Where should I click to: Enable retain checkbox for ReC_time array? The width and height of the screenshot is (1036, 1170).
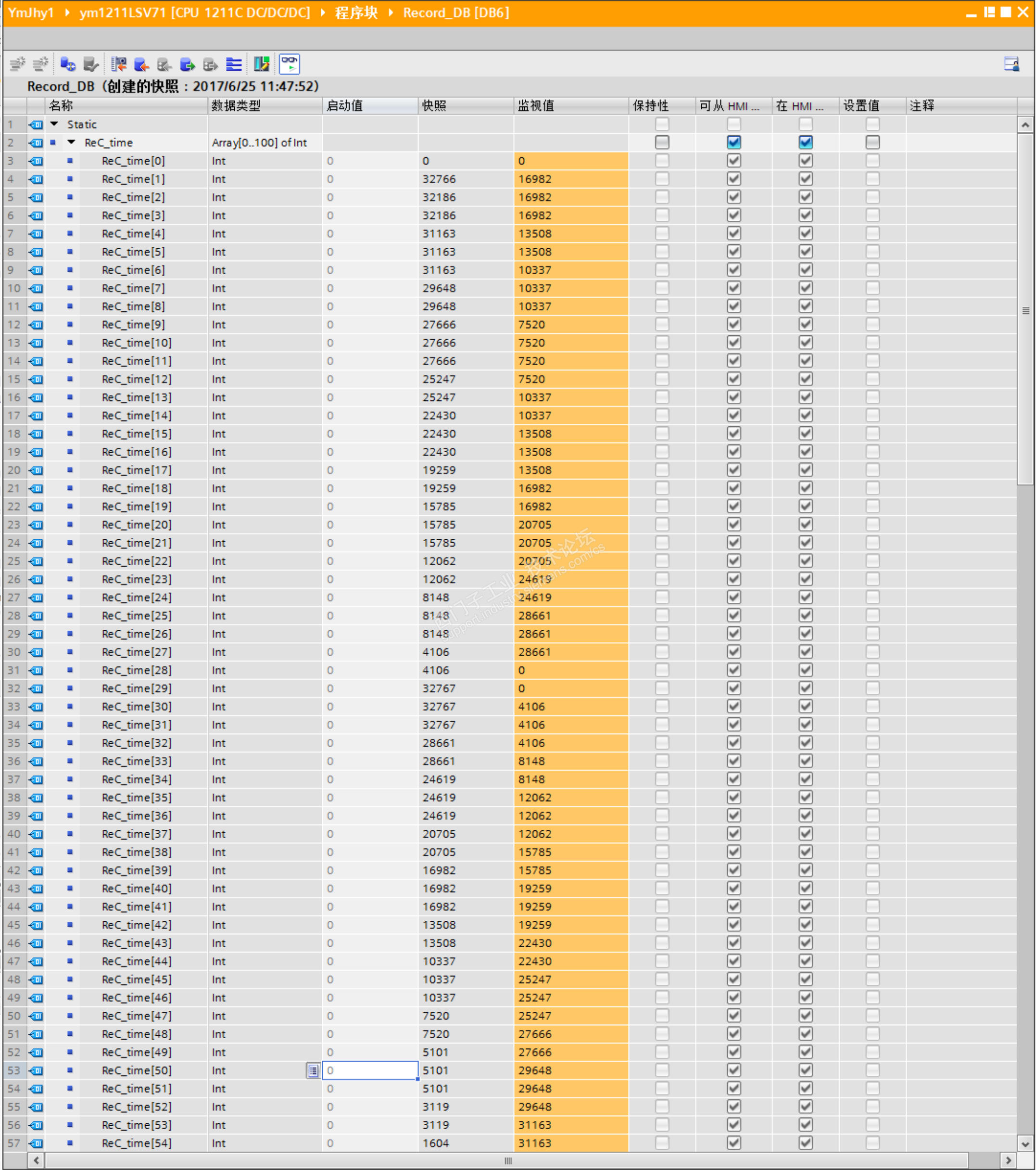tap(662, 142)
